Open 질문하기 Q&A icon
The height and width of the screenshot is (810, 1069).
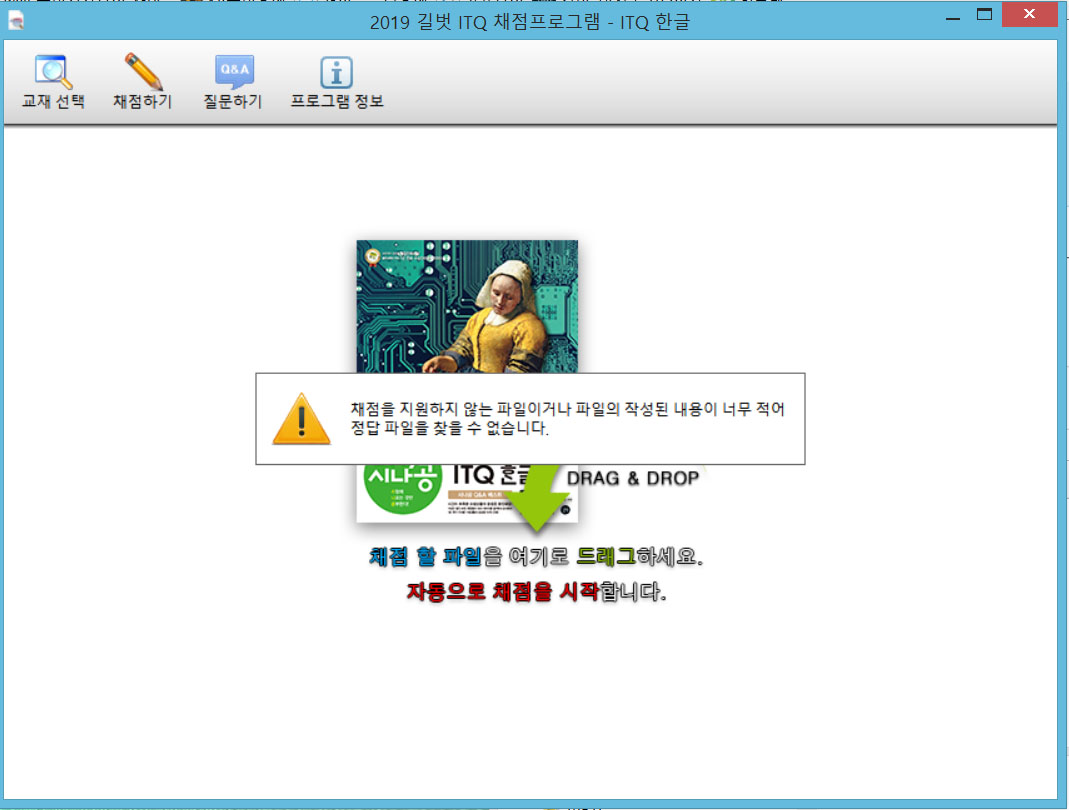tap(234, 72)
